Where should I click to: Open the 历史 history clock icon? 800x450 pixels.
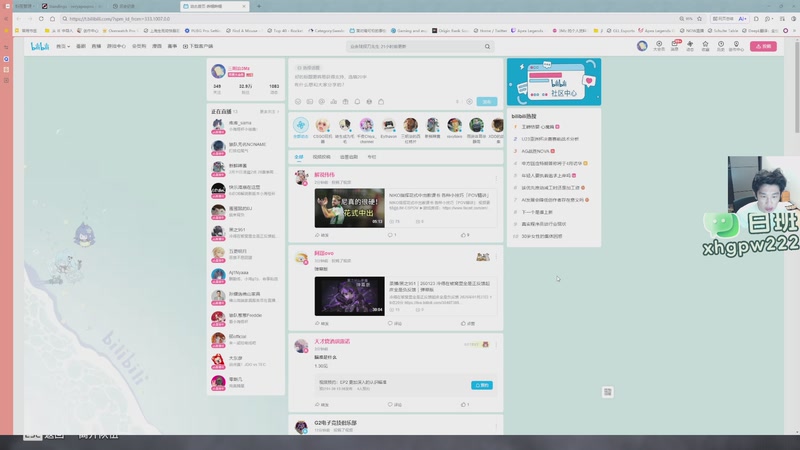[x=721, y=46]
